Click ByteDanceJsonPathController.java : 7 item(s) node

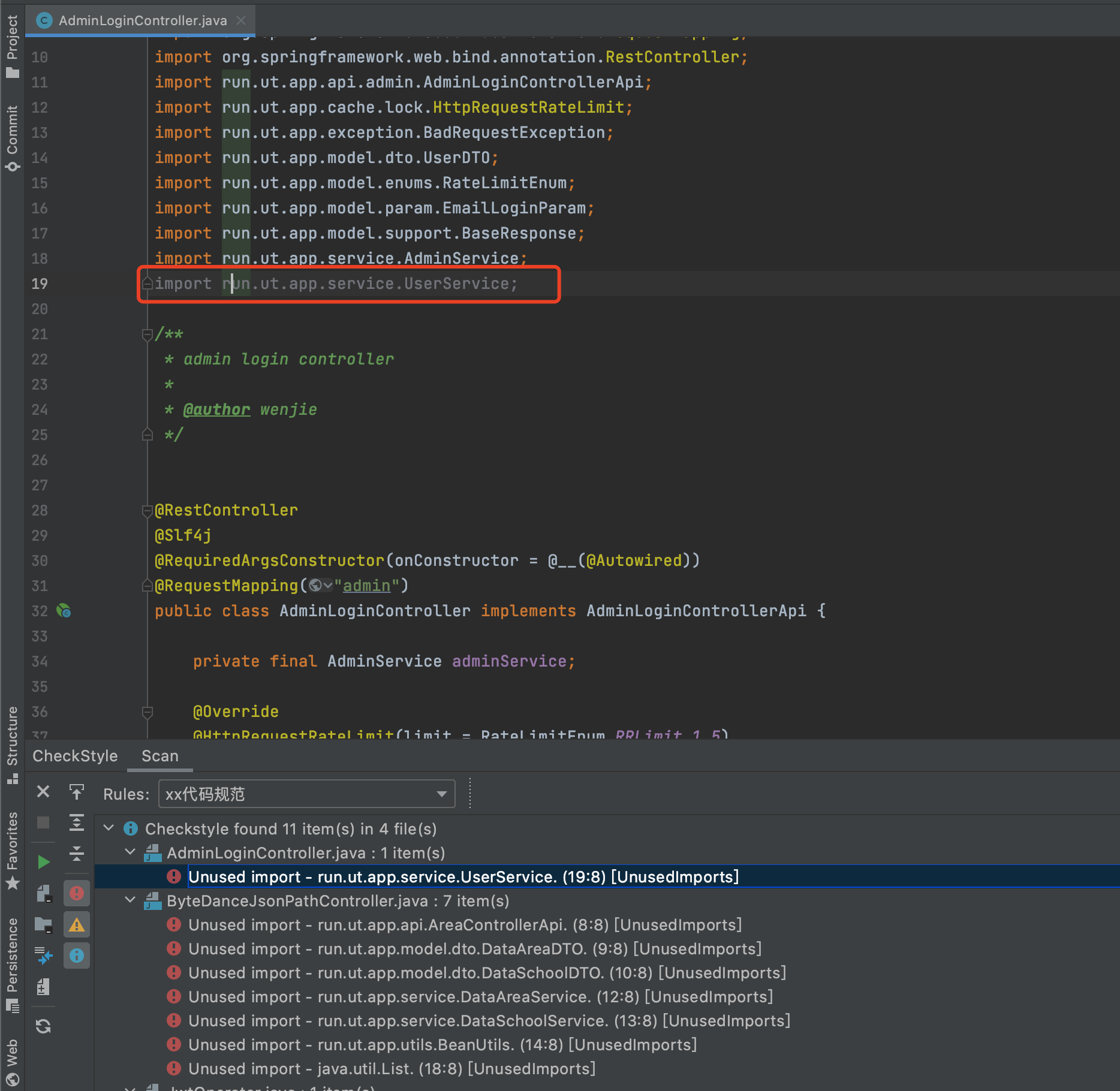pyautogui.click(x=338, y=900)
